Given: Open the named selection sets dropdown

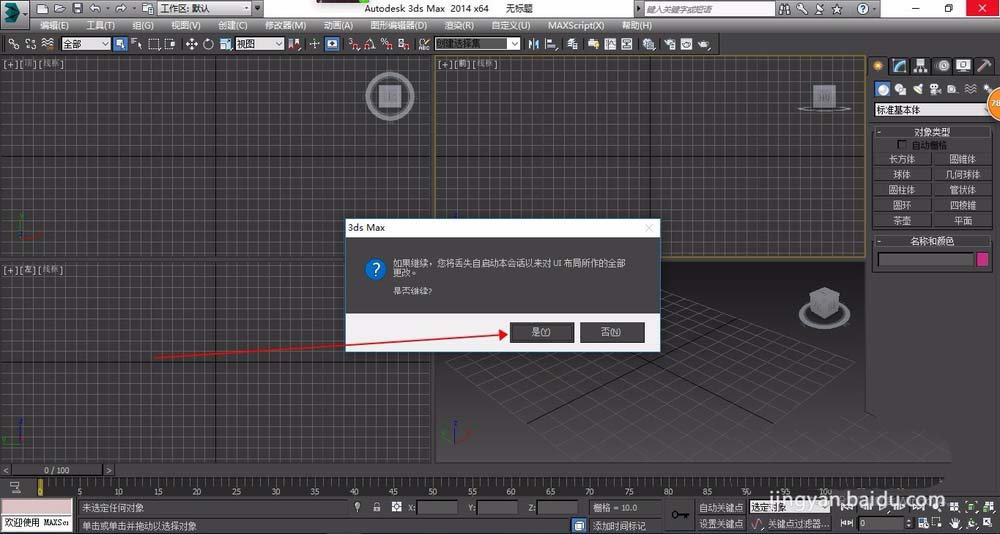Looking at the screenshot, I should click(478, 44).
